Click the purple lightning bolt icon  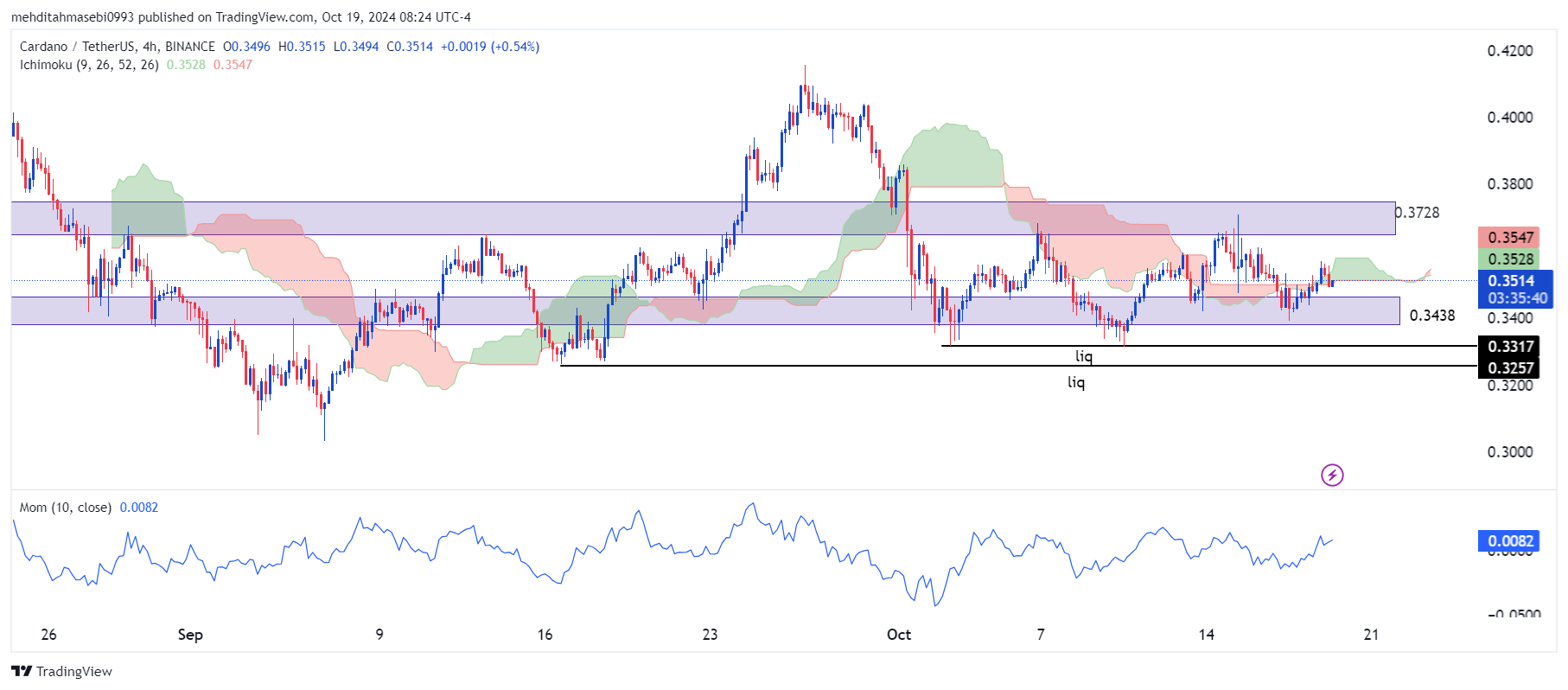(x=1332, y=475)
